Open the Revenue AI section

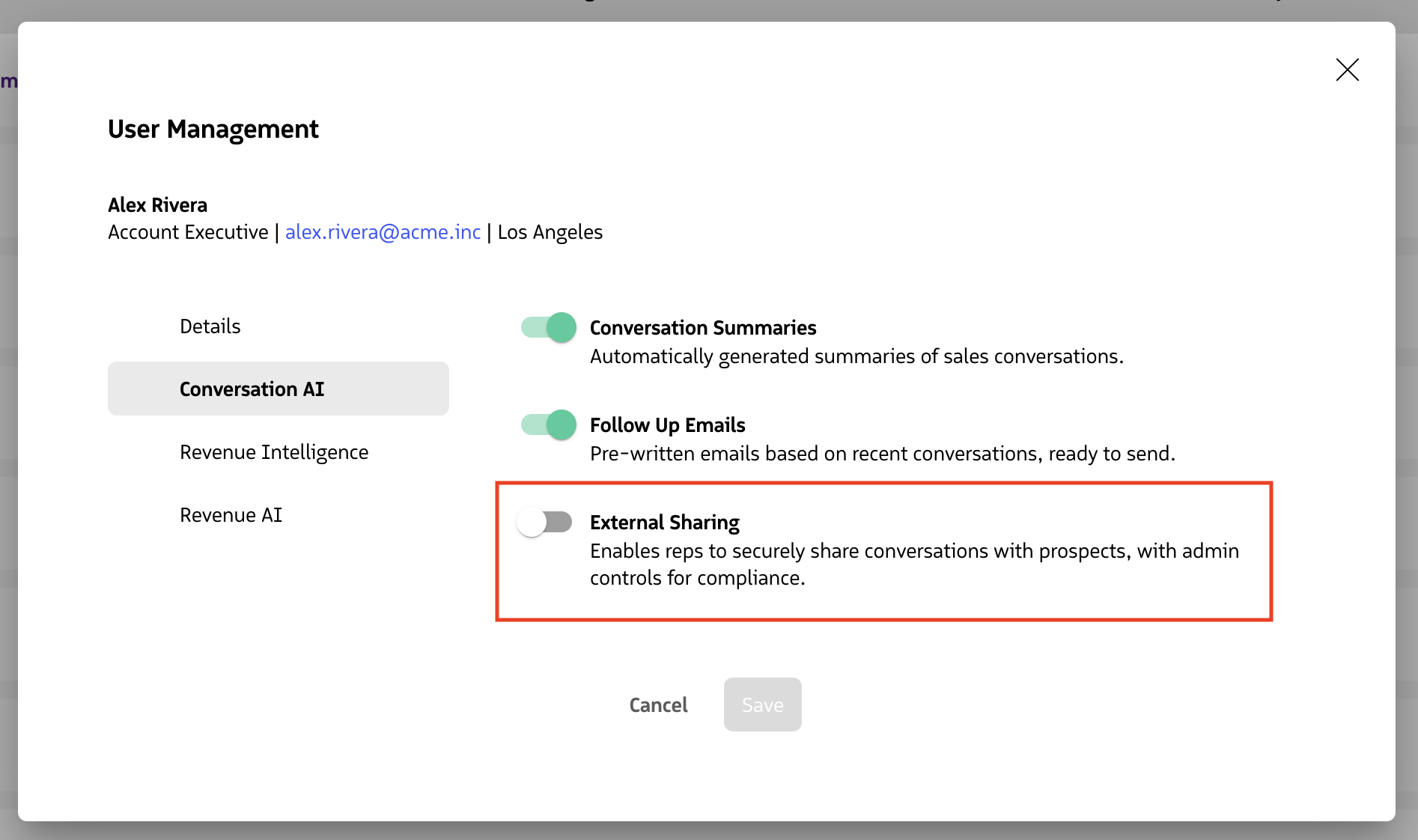coord(231,514)
